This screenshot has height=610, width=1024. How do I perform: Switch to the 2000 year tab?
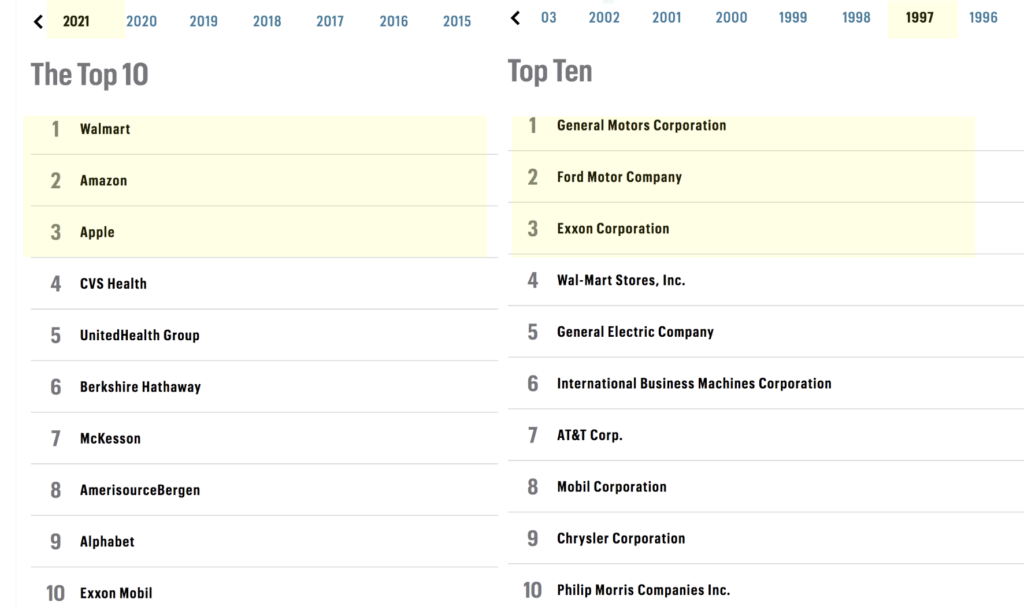tap(731, 18)
